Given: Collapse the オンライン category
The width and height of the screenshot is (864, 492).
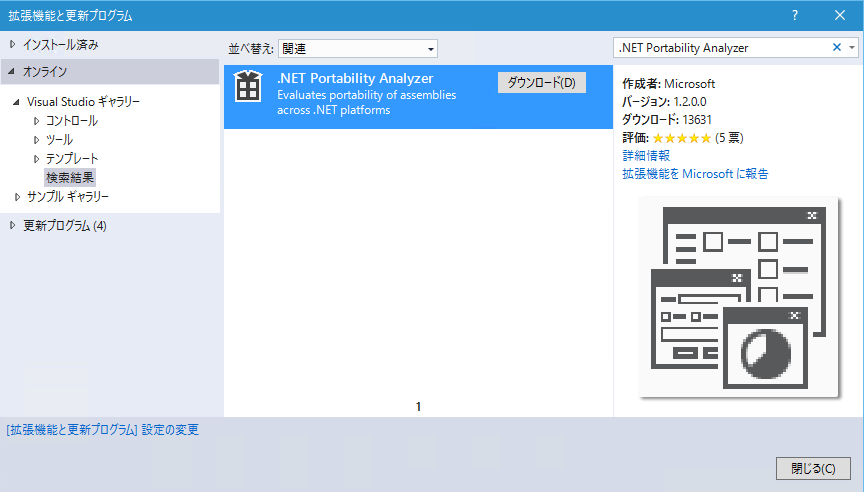Looking at the screenshot, I should [x=12, y=72].
